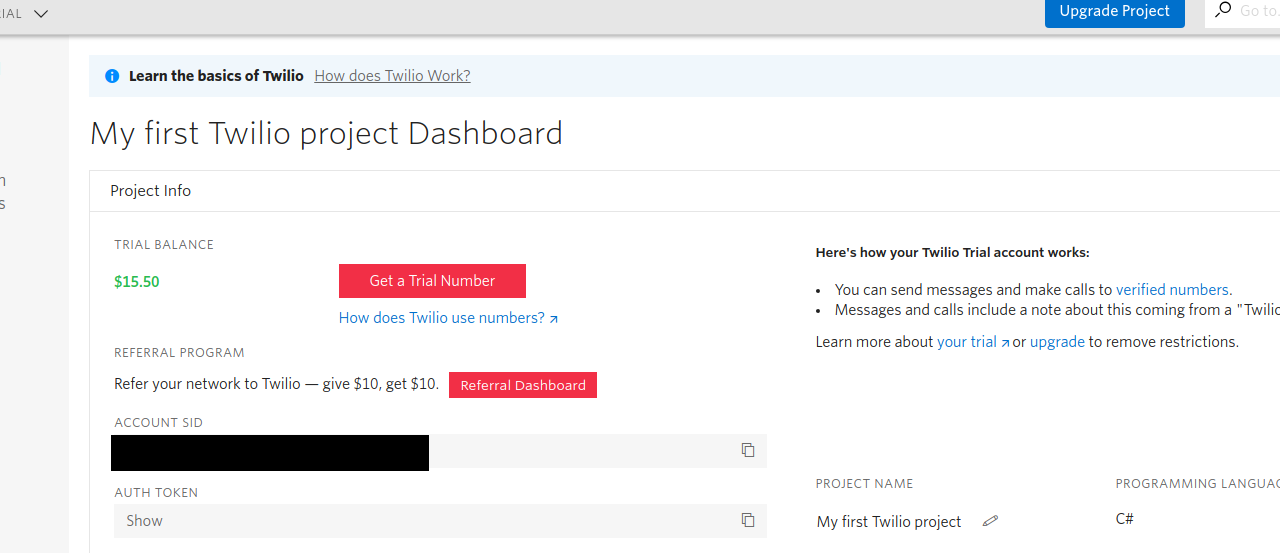The image size is (1280, 553).
Task: Expand the trial account dropdown chevron at top left
Action: [x=41, y=14]
